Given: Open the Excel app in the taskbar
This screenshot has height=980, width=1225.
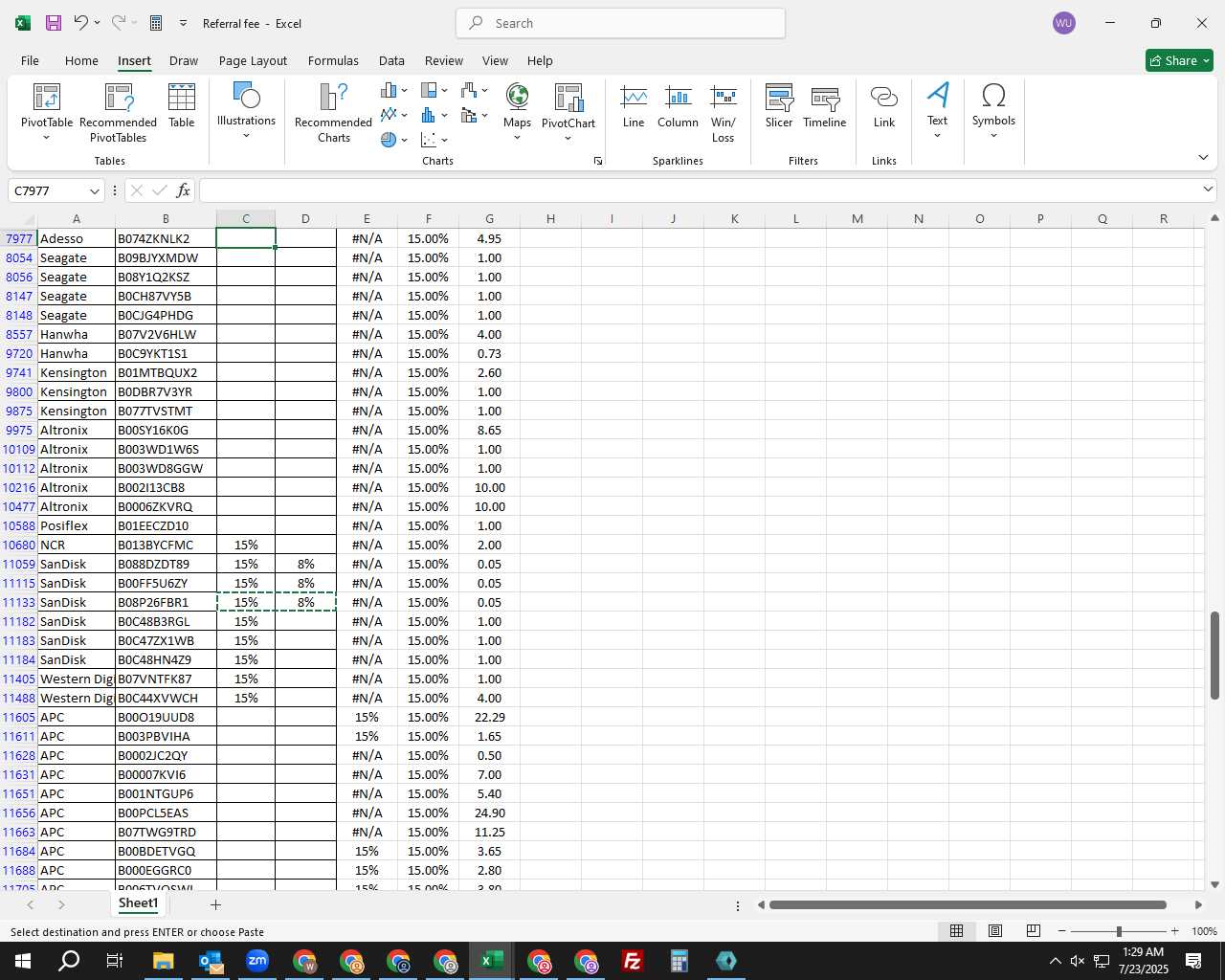Looking at the screenshot, I should click(x=492, y=961).
